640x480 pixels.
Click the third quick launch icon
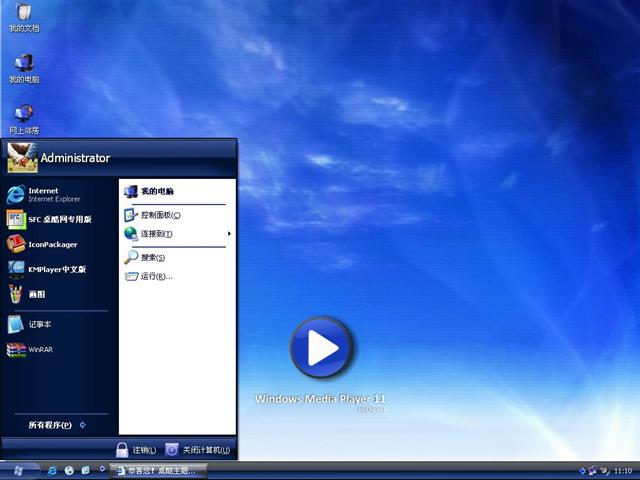click(86, 471)
